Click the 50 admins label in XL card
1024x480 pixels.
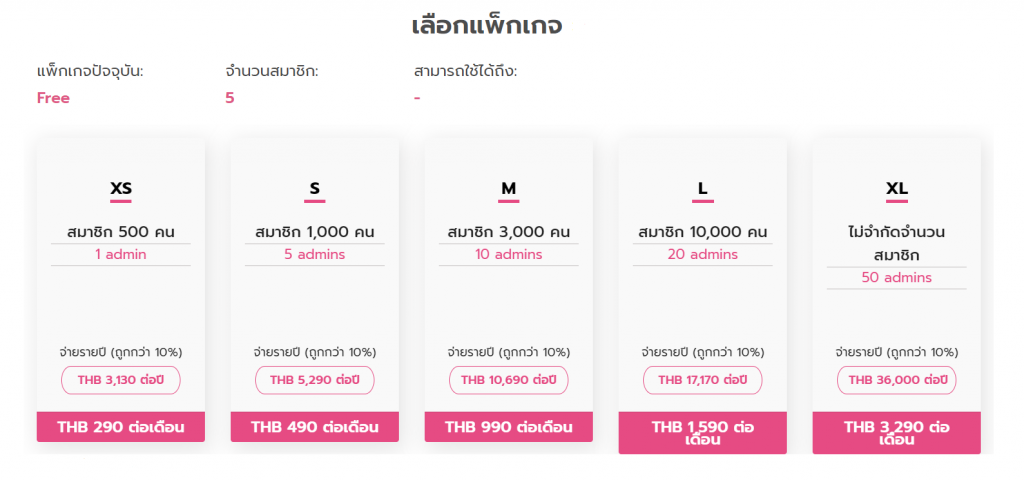click(x=897, y=278)
